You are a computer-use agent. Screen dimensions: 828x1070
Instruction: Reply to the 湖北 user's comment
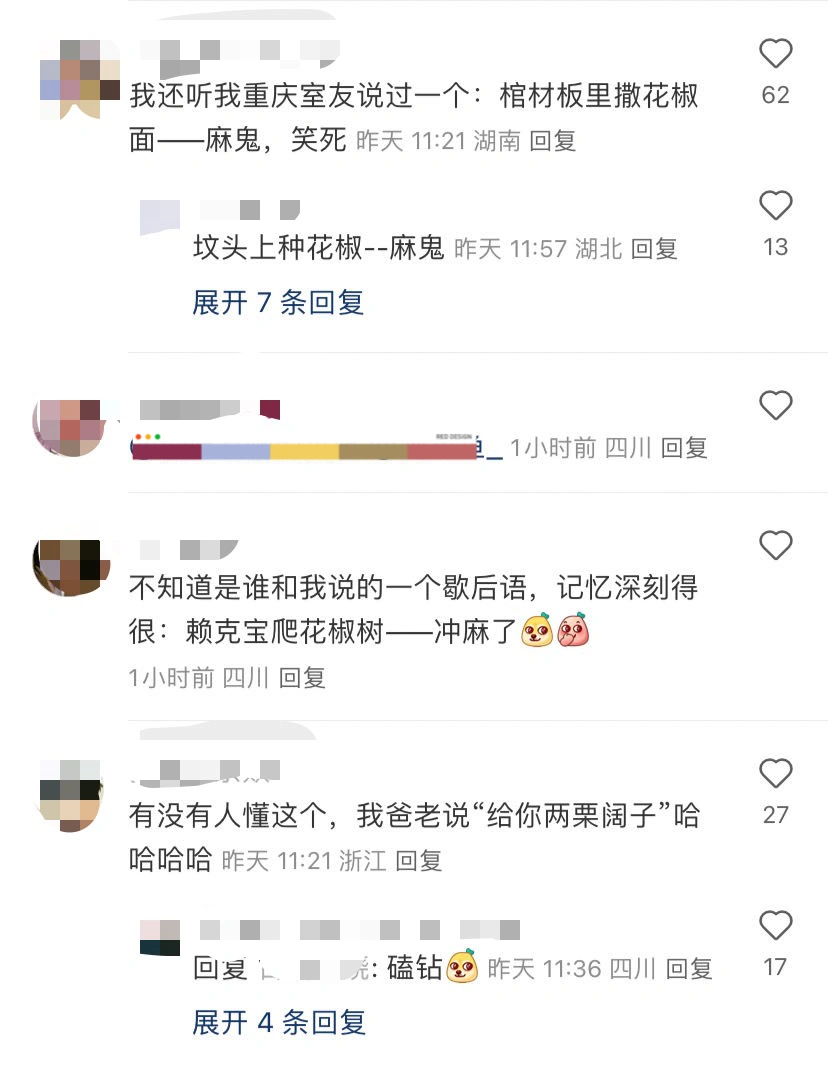tap(654, 249)
